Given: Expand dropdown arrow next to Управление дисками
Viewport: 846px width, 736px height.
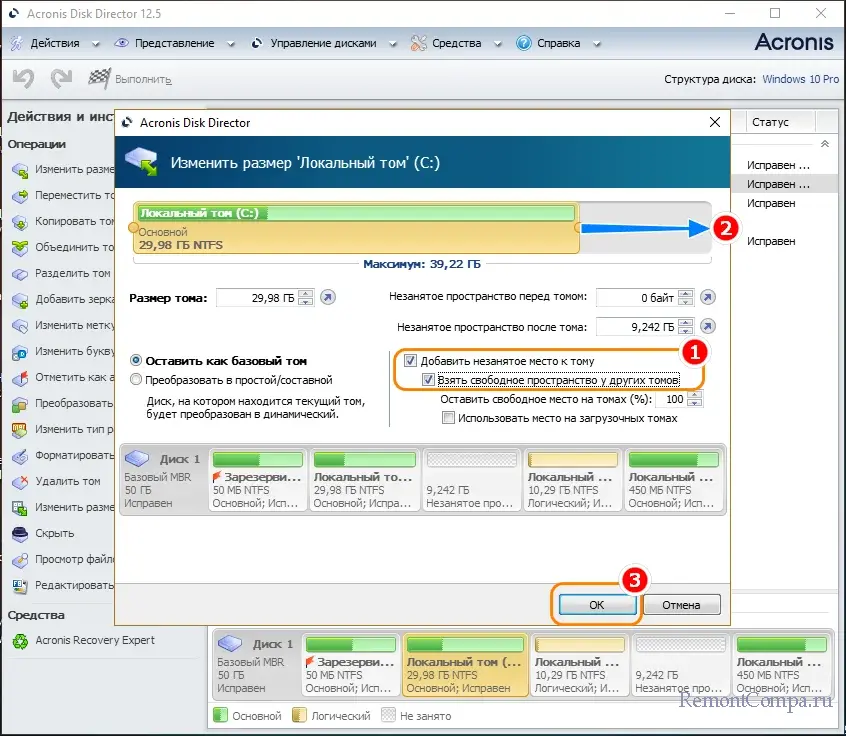Looking at the screenshot, I should point(393,44).
